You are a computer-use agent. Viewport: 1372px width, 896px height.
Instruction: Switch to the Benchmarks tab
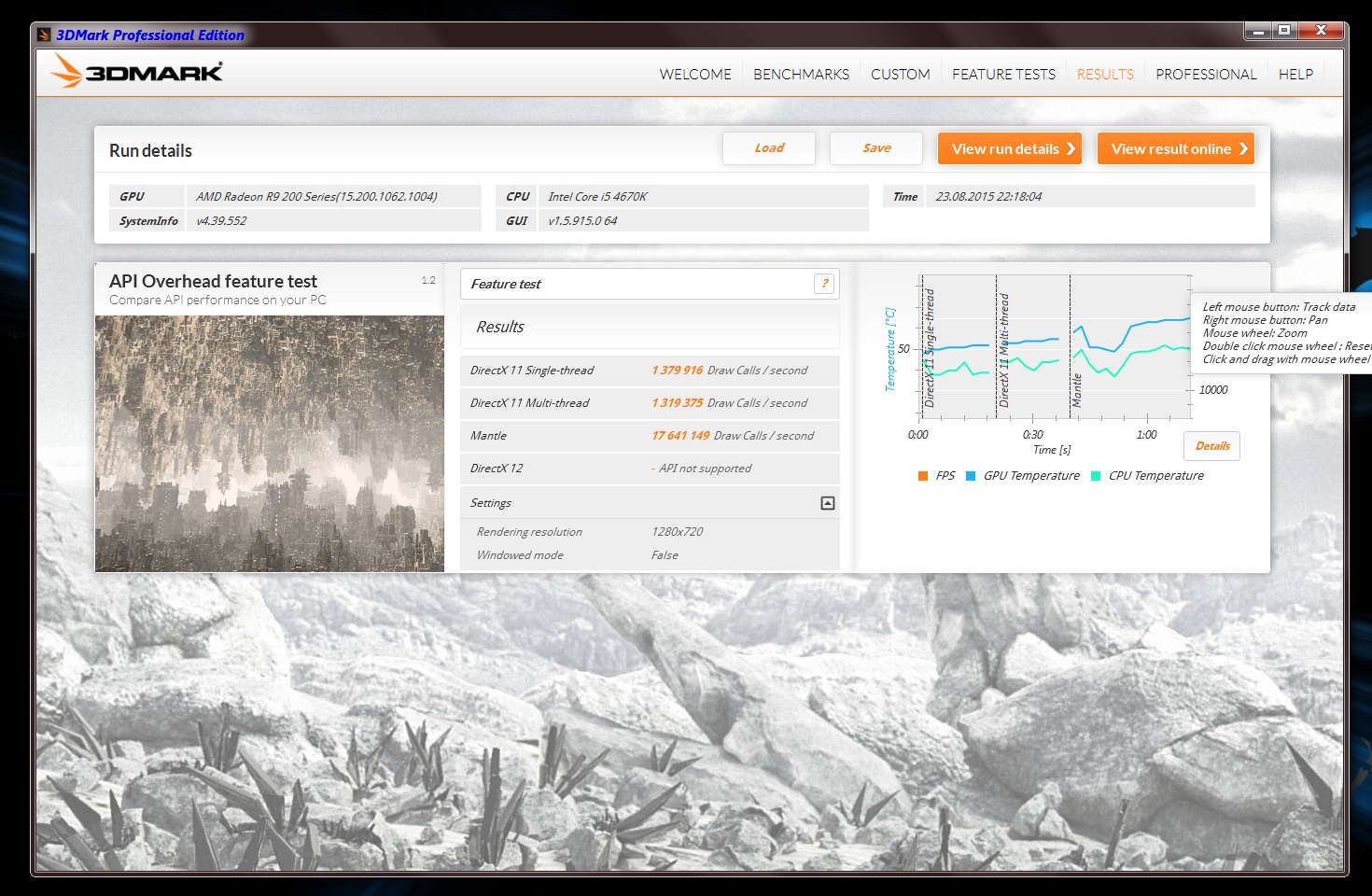[x=802, y=74]
